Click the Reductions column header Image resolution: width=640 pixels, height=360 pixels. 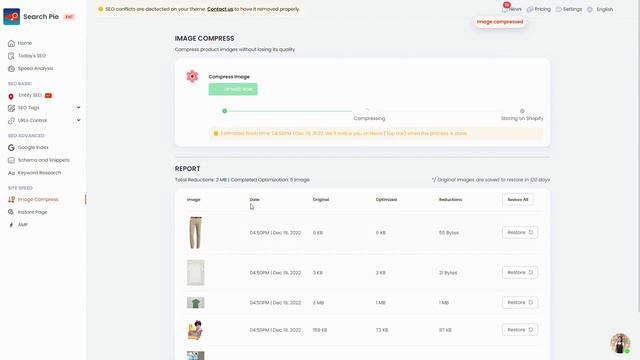[x=450, y=200]
